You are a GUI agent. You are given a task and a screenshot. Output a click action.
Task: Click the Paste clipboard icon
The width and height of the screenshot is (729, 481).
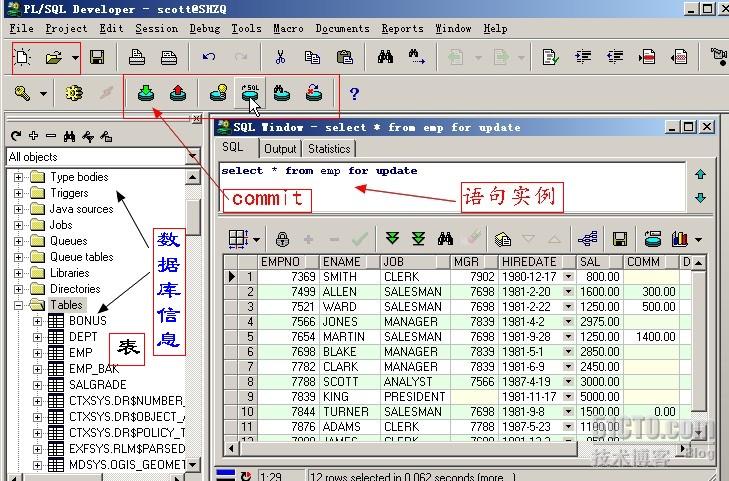(x=345, y=57)
